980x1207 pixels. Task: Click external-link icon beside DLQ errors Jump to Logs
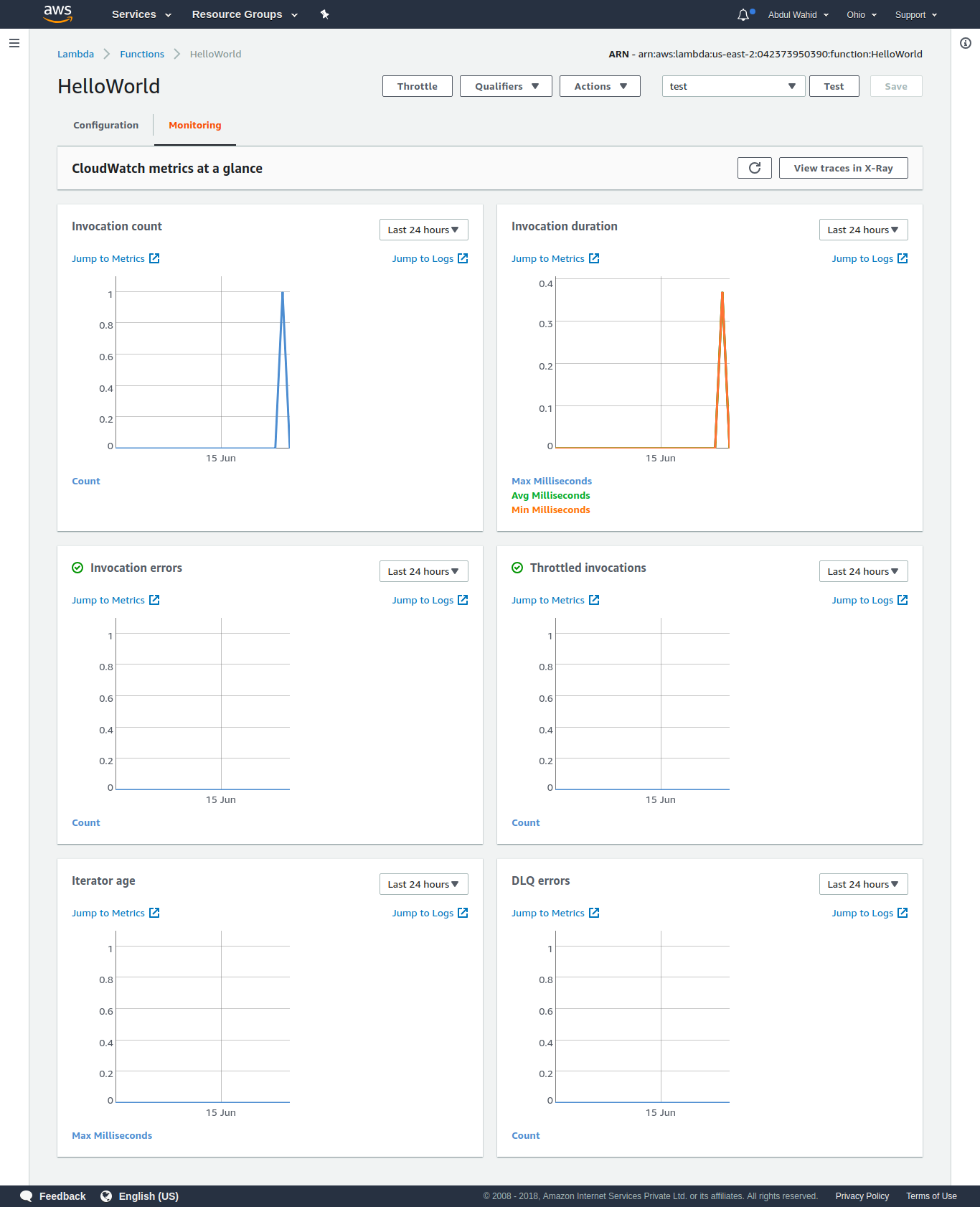(903, 913)
